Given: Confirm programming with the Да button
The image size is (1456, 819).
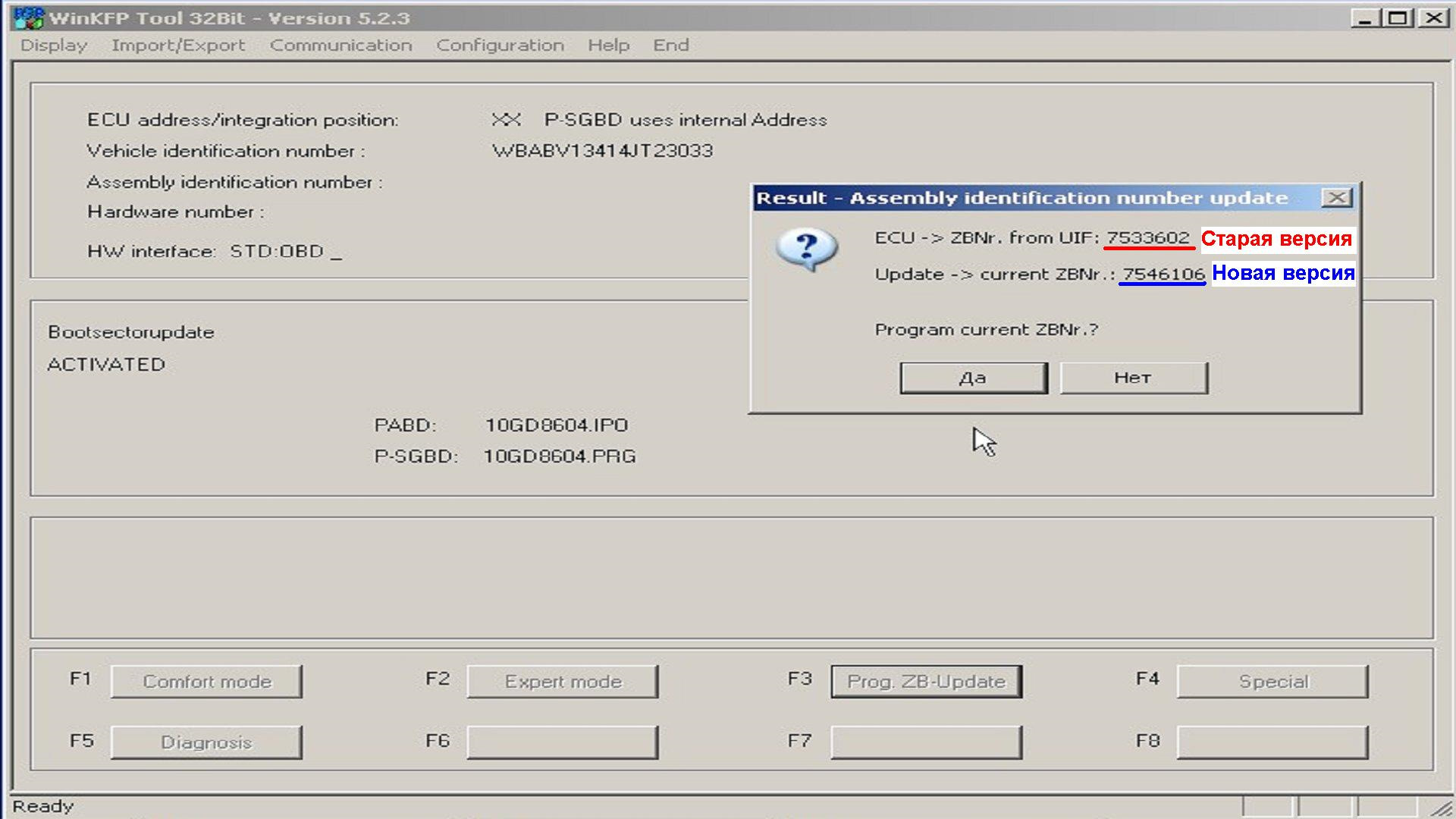Looking at the screenshot, I should click(974, 378).
